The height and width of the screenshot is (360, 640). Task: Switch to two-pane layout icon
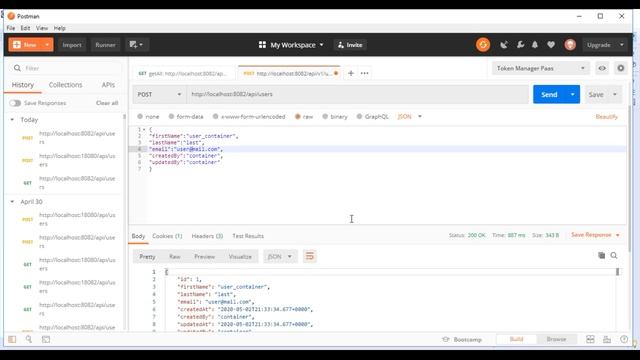(590, 339)
